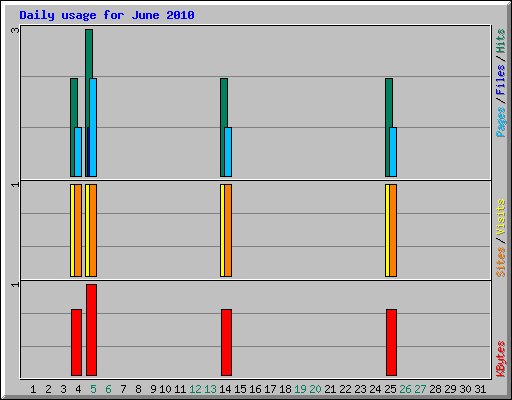
Task: Click the cyan Pages bar for day 25
Action: (x=393, y=152)
